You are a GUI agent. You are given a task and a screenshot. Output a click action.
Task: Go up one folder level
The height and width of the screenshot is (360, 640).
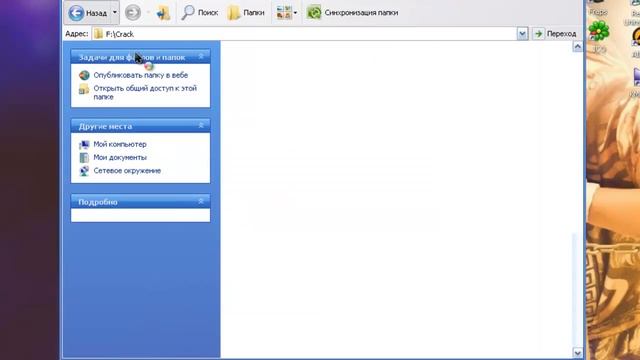[x=163, y=13]
